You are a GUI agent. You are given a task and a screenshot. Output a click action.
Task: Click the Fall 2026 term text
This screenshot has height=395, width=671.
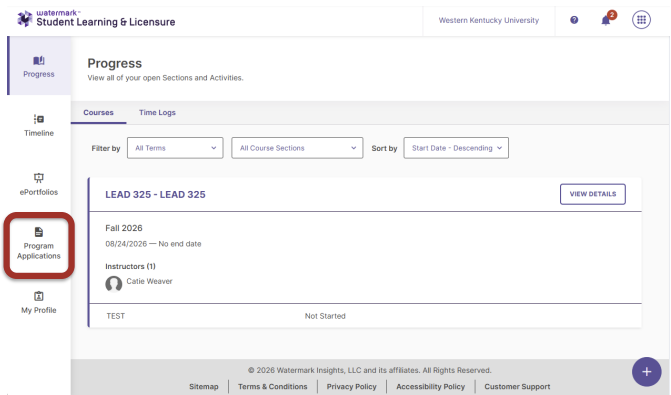pos(124,228)
